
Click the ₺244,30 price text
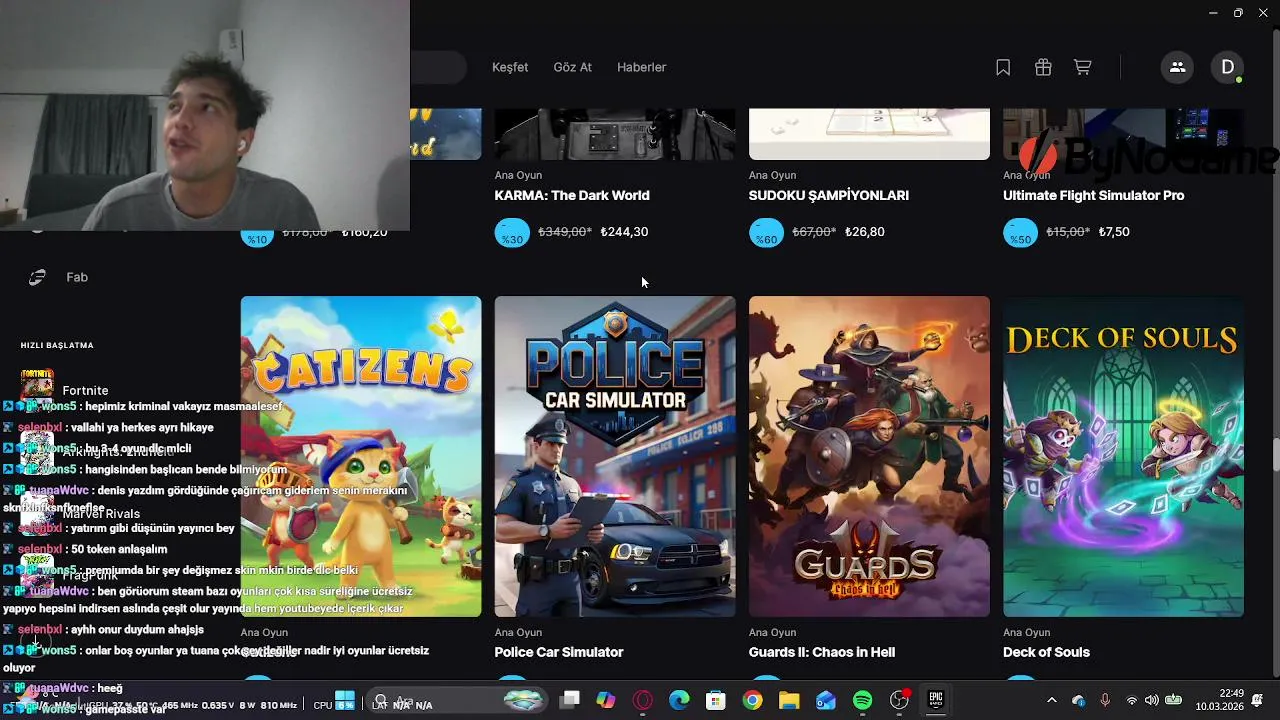point(624,231)
